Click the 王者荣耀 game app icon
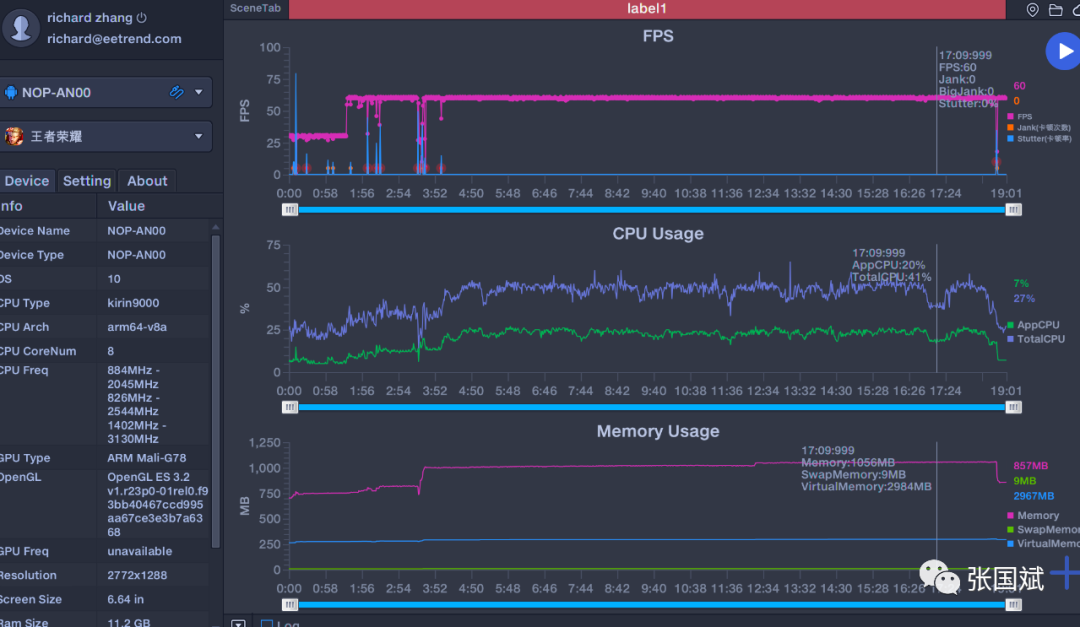This screenshot has width=1080, height=627. click(x=14, y=136)
